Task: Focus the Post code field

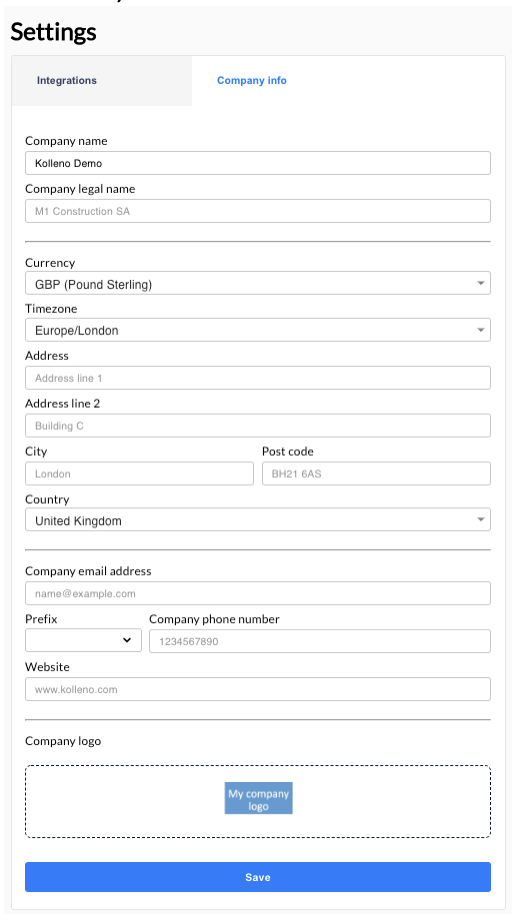Action: [x=376, y=474]
